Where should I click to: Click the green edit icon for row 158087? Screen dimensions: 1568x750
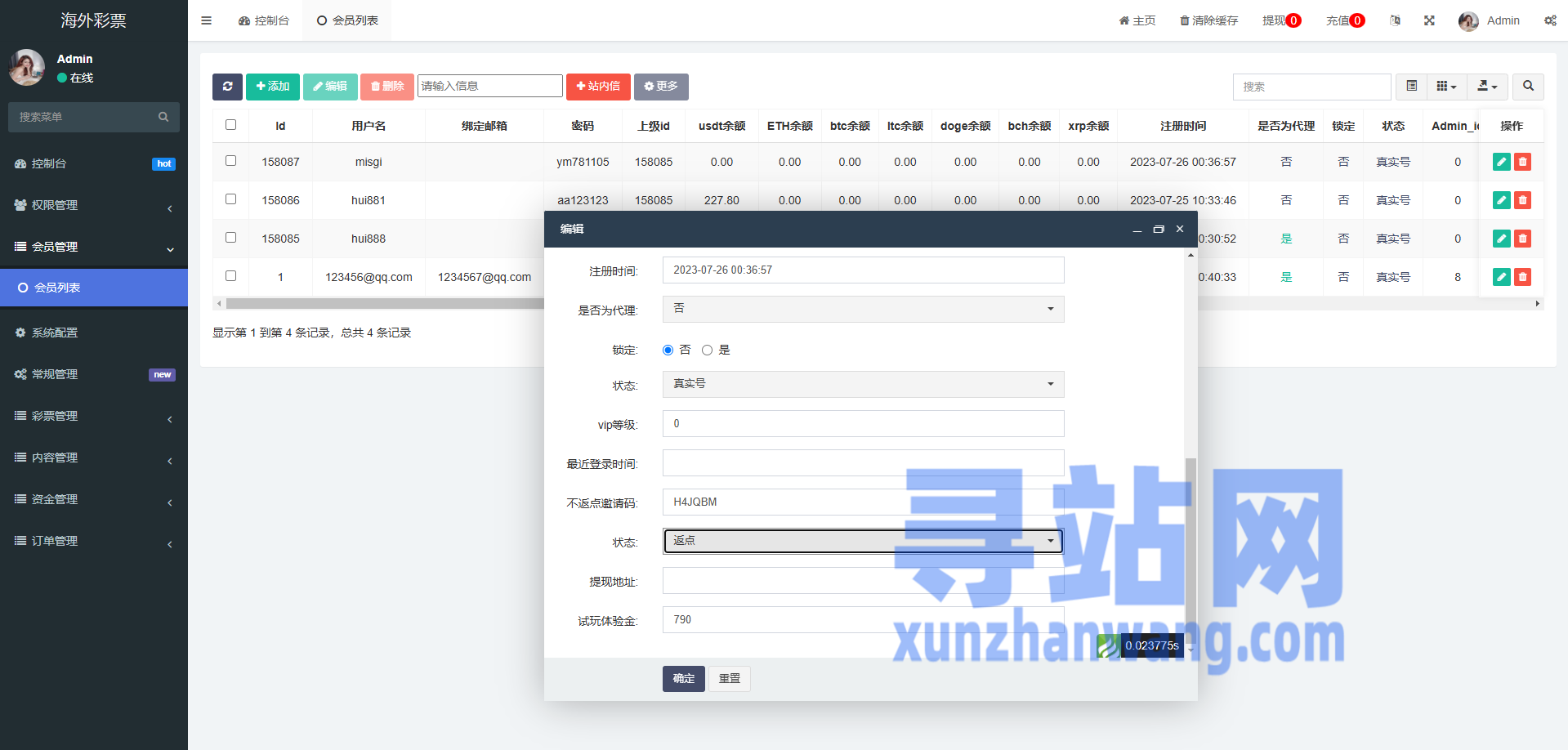[x=1502, y=162]
